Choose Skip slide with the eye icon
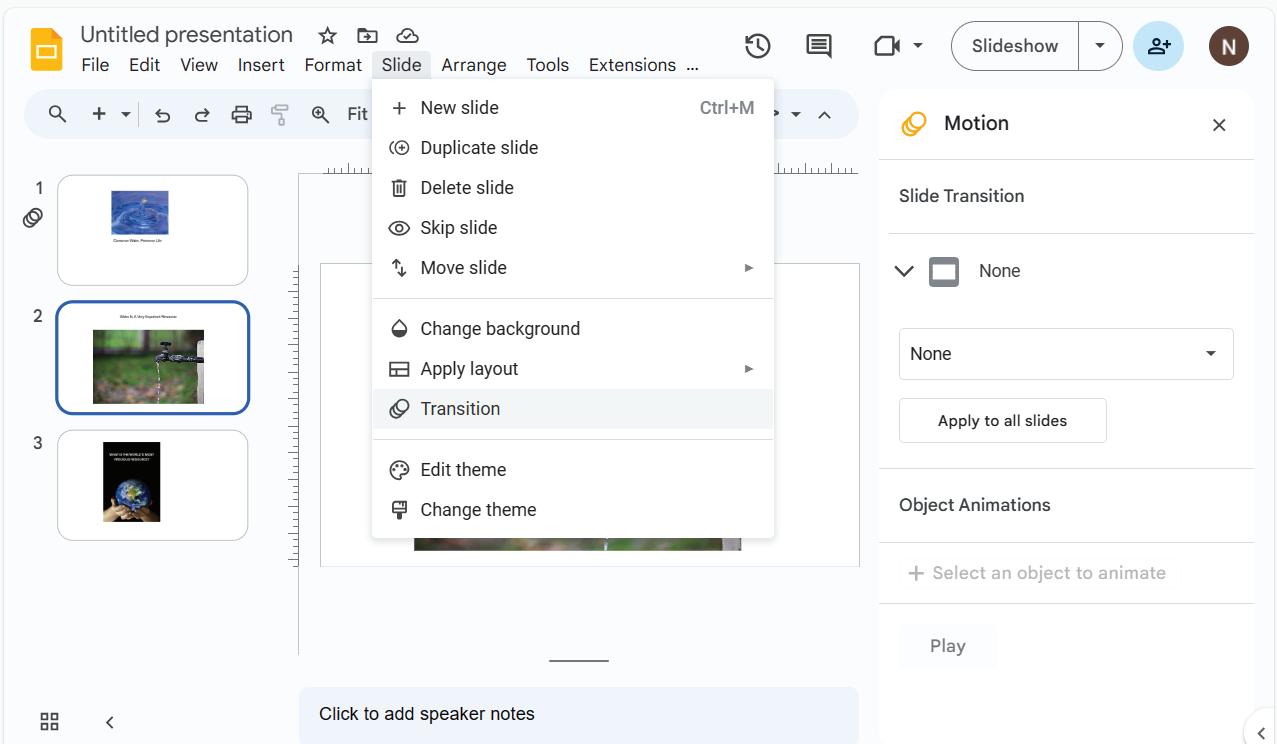The height and width of the screenshot is (744, 1277). pos(573,228)
